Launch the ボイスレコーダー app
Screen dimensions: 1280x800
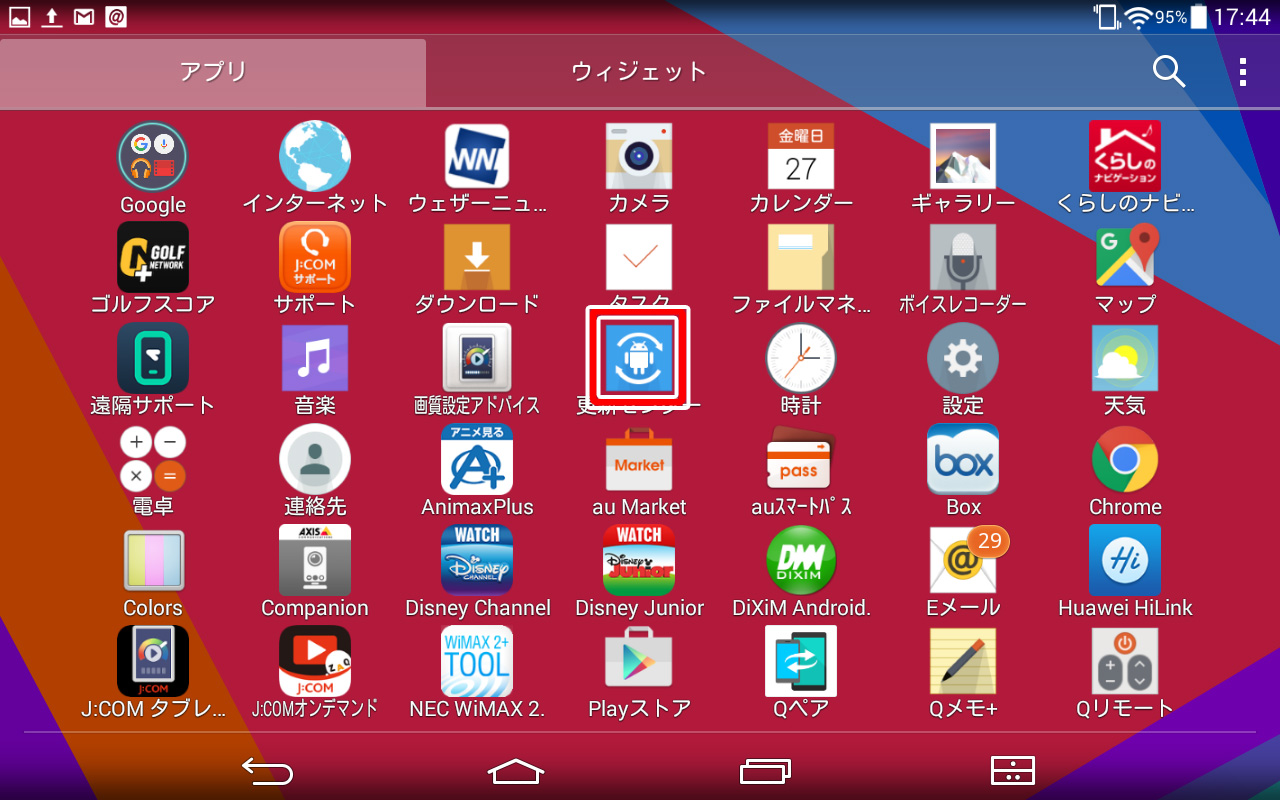963,257
